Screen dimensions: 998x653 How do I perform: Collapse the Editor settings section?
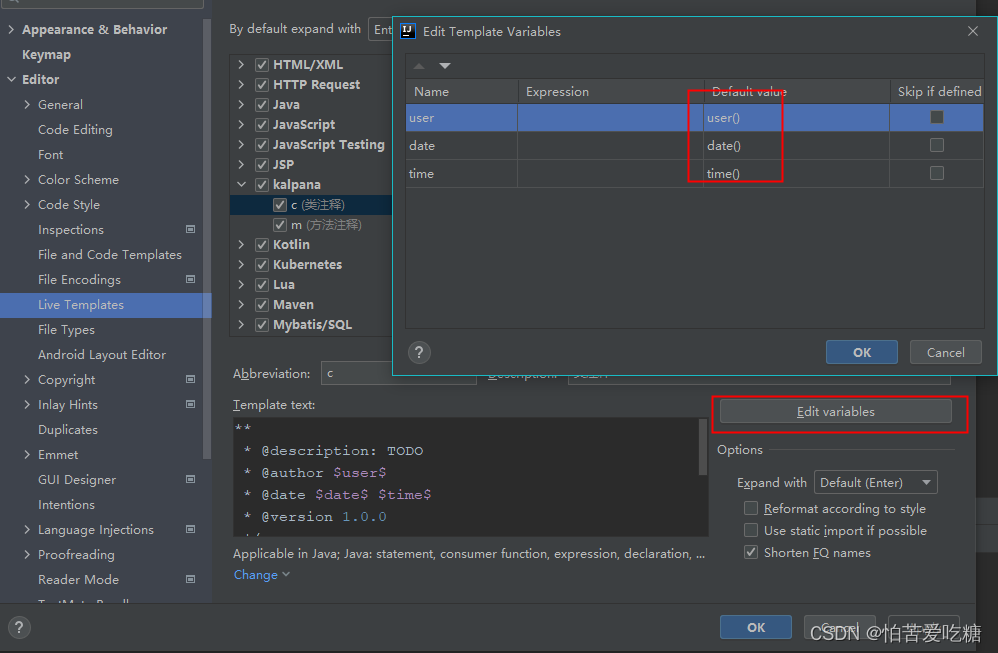click(11, 80)
